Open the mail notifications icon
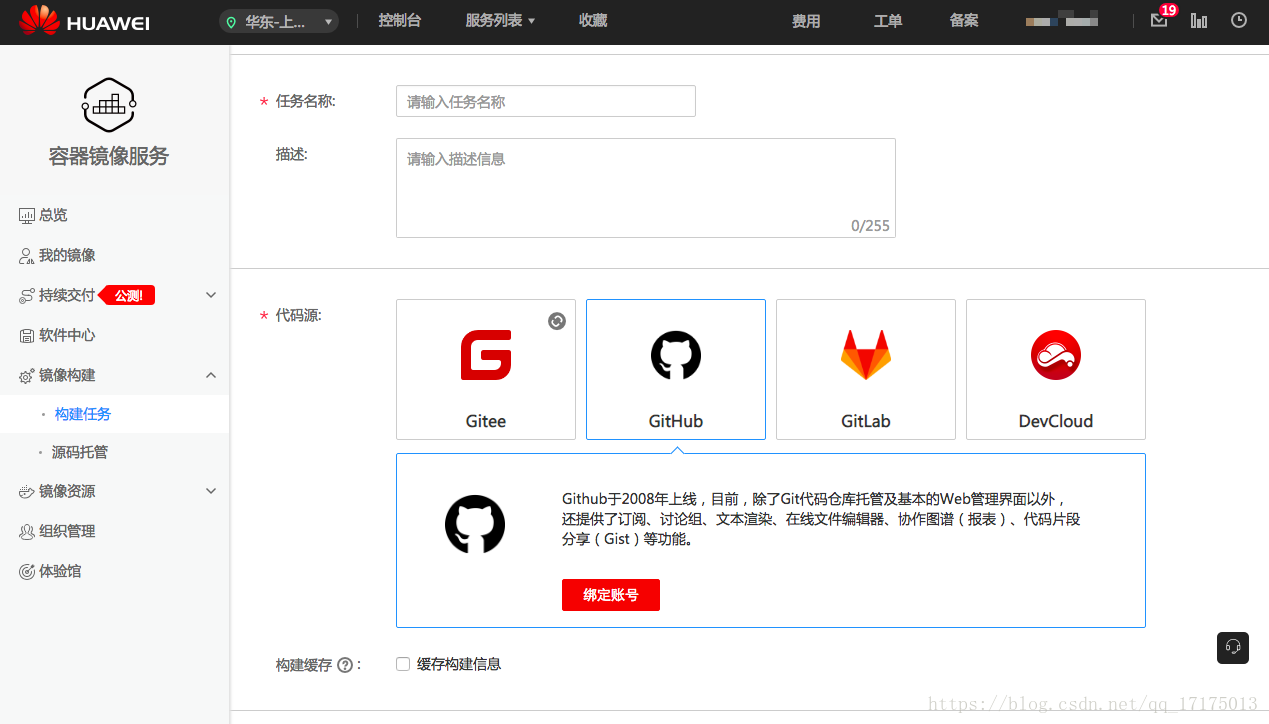 coord(1159,20)
